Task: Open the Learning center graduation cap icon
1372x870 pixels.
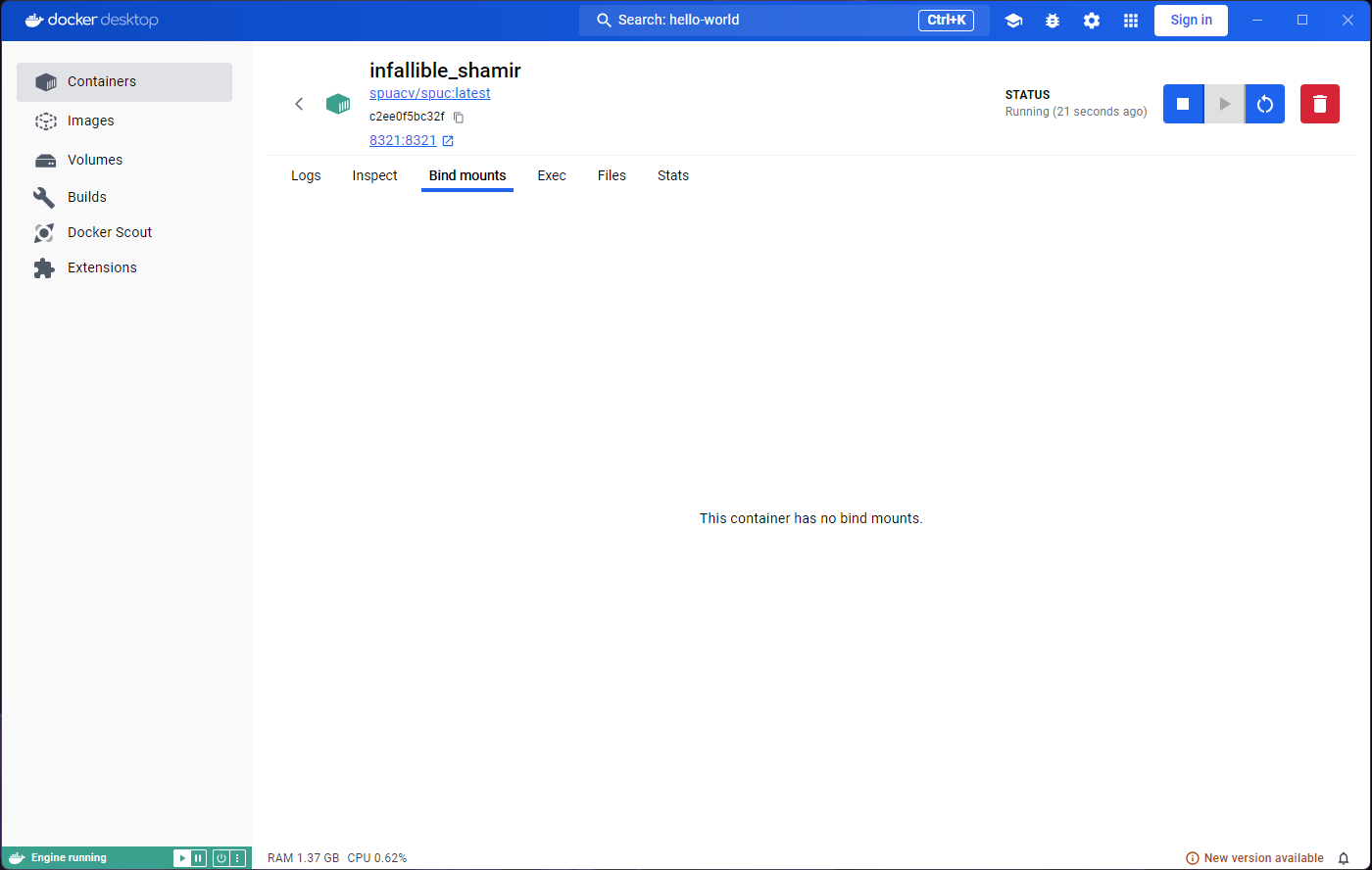Action: pos(1013,21)
